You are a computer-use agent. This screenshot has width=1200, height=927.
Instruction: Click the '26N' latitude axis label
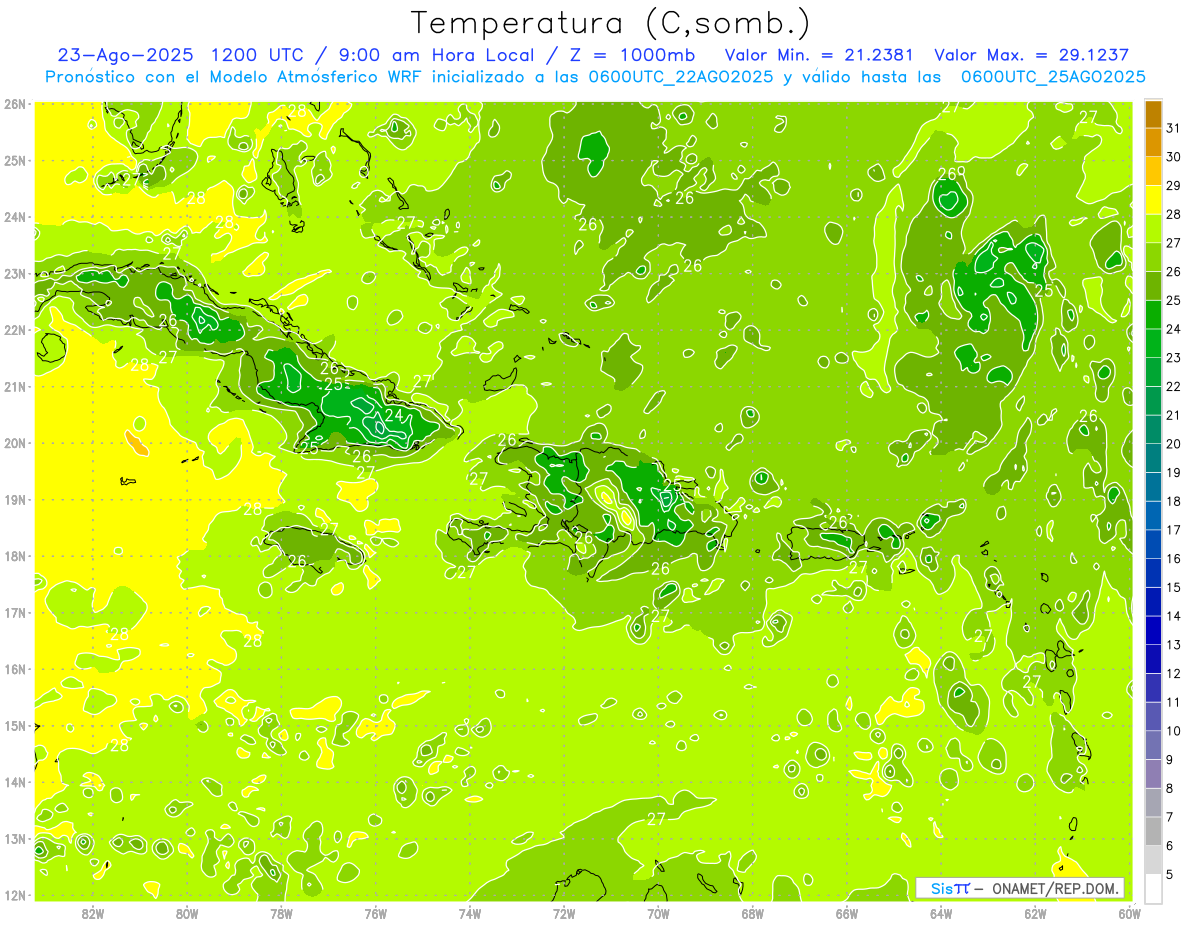[x=14, y=104]
